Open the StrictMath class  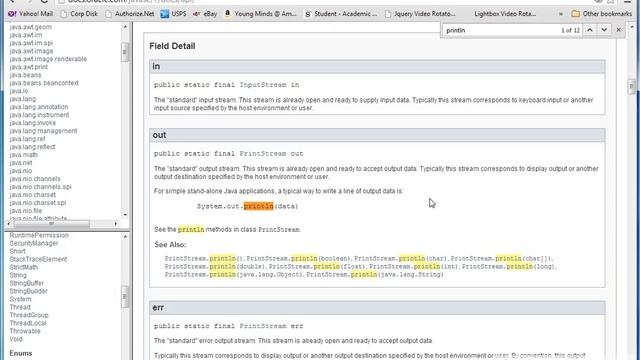click(24, 267)
